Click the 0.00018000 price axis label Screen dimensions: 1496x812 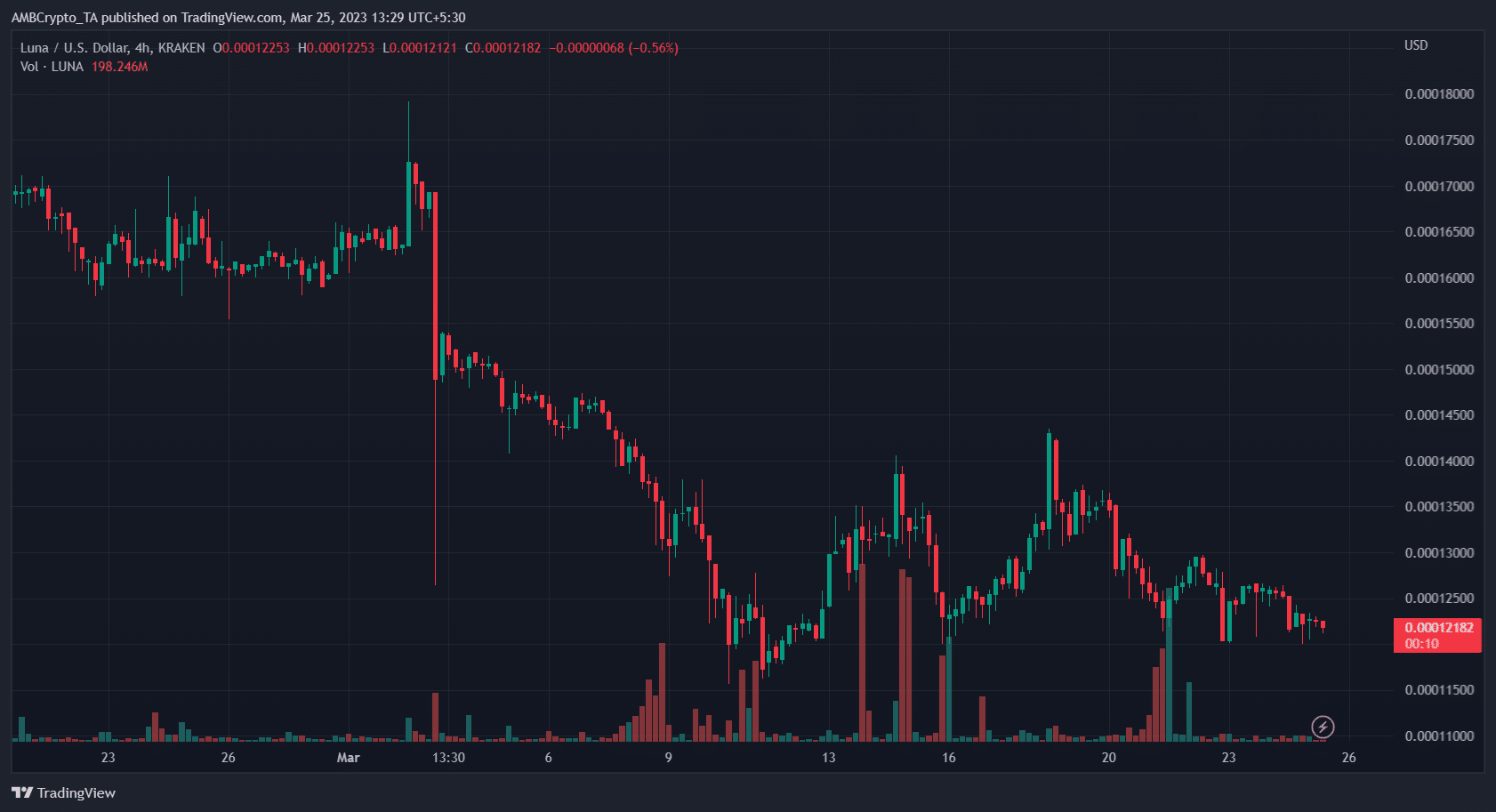1439,94
